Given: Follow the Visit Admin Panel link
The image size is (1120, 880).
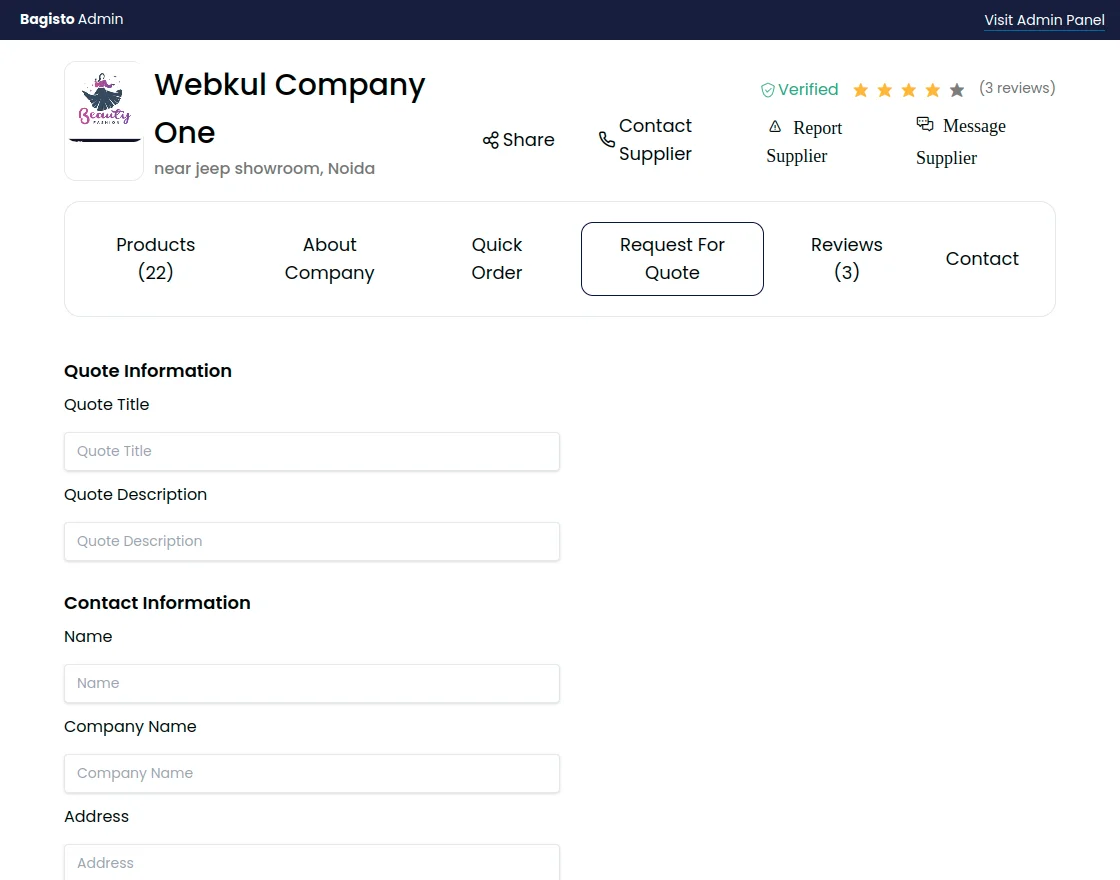Looking at the screenshot, I should click(x=1044, y=20).
